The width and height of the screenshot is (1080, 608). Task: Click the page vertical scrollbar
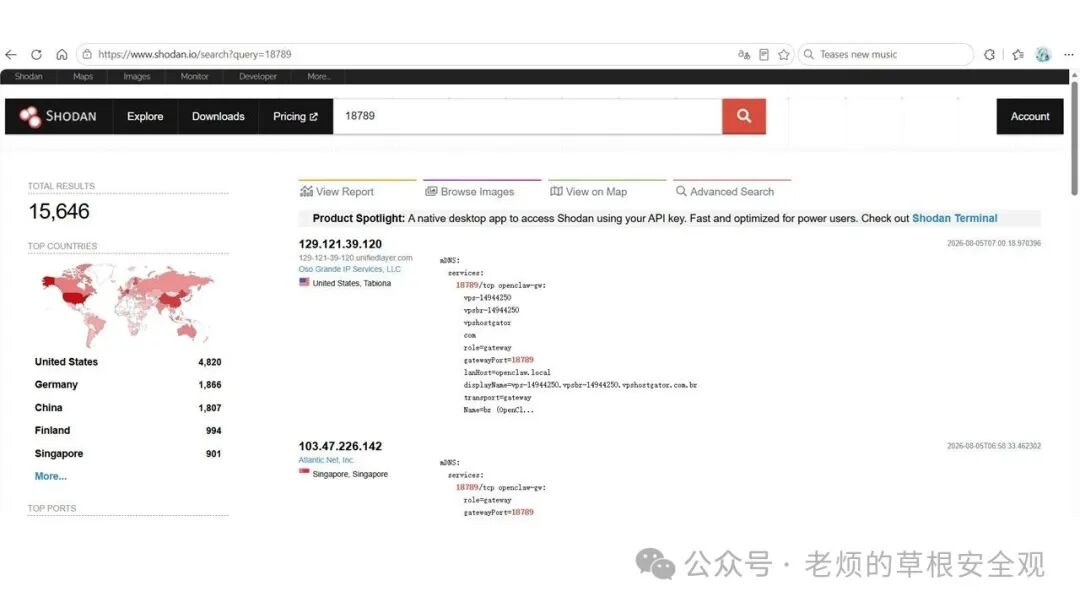coord(1074,138)
